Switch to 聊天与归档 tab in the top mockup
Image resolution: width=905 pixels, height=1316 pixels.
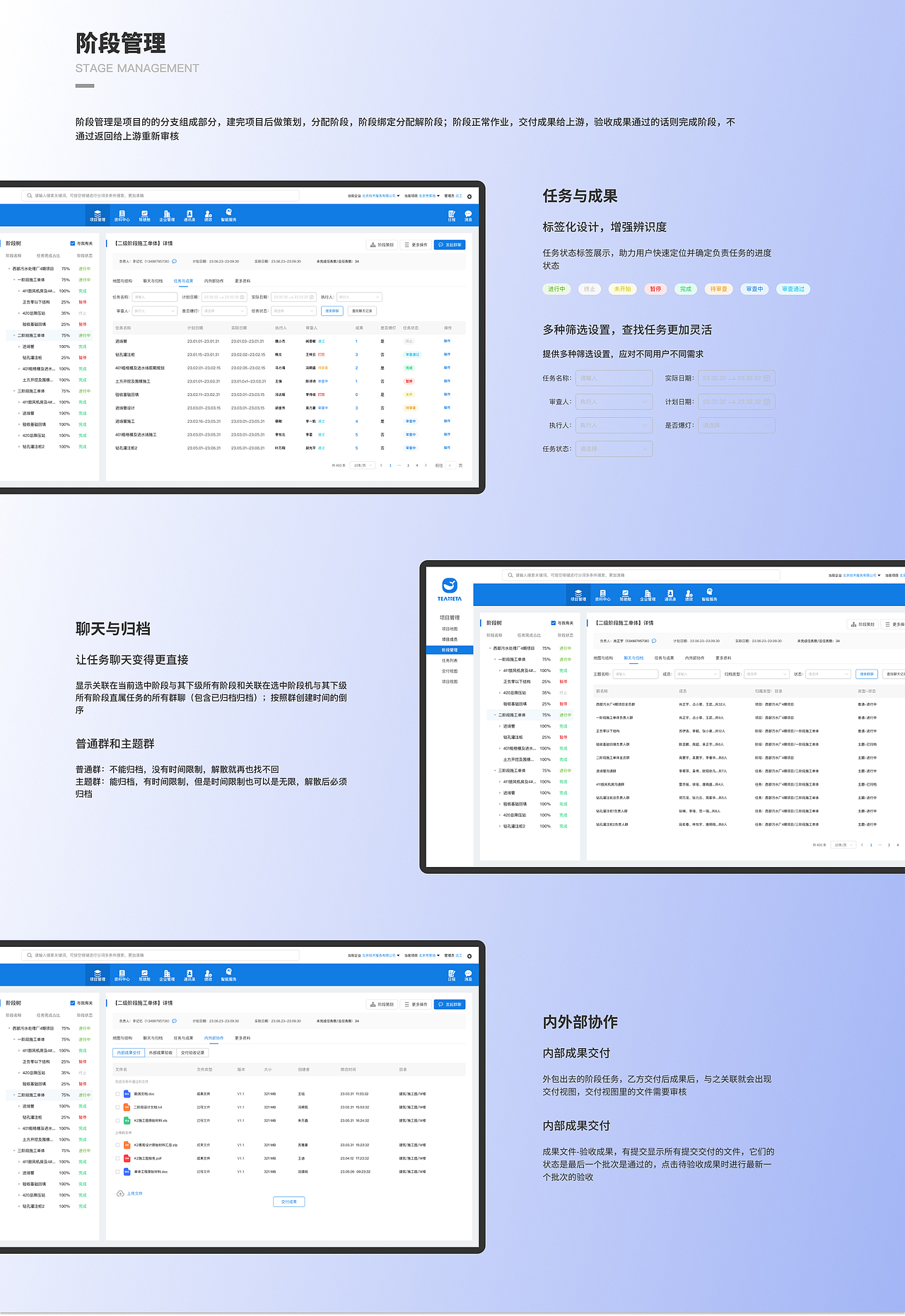click(153, 281)
